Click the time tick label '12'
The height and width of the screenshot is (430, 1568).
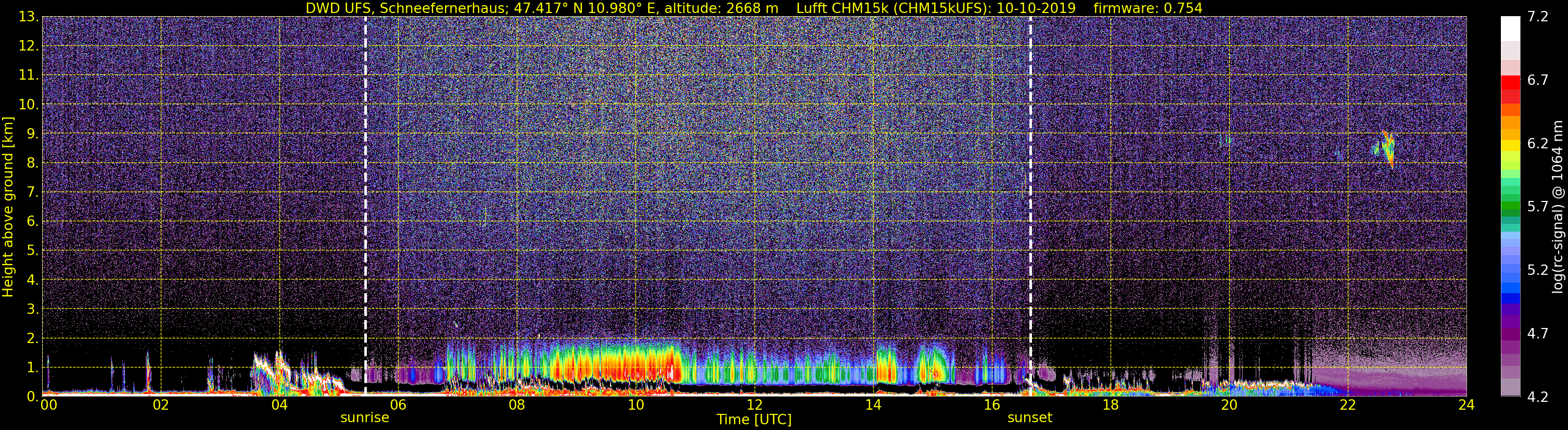point(754,405)
